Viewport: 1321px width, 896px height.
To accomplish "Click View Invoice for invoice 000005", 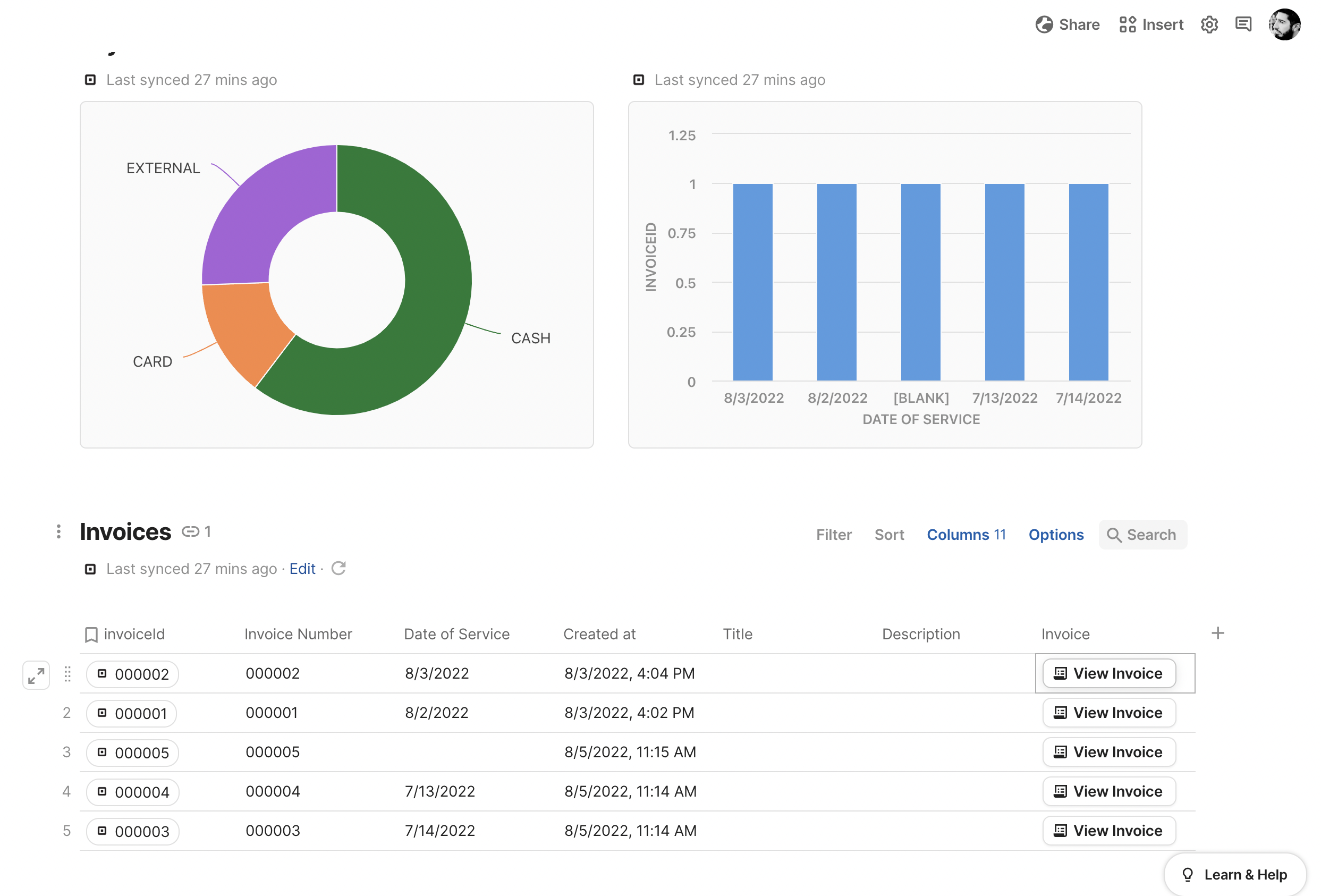I will point(1108,752).
